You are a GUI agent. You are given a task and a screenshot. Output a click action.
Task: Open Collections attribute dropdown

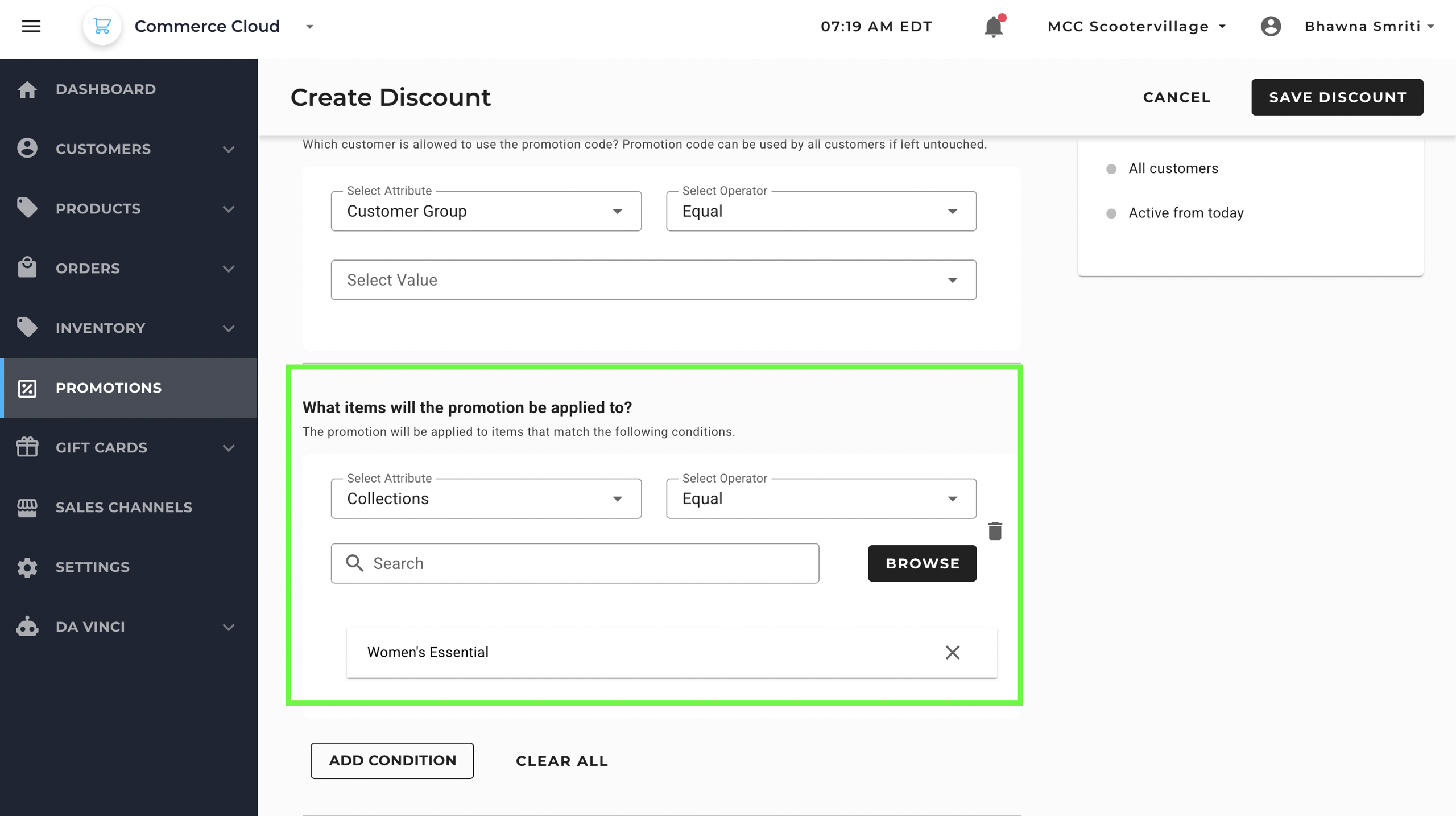coord(486,498)
